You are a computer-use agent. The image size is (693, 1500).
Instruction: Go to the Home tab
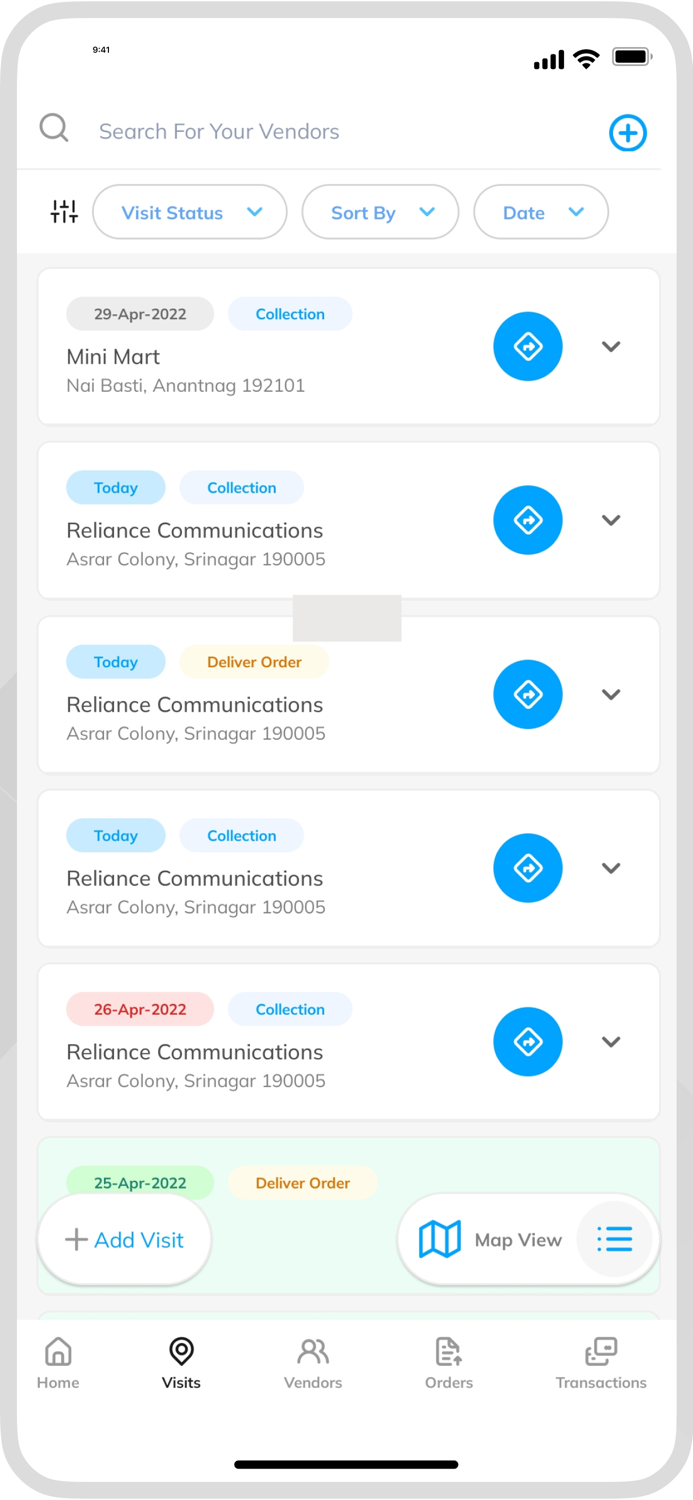[x=58, y=1364]
